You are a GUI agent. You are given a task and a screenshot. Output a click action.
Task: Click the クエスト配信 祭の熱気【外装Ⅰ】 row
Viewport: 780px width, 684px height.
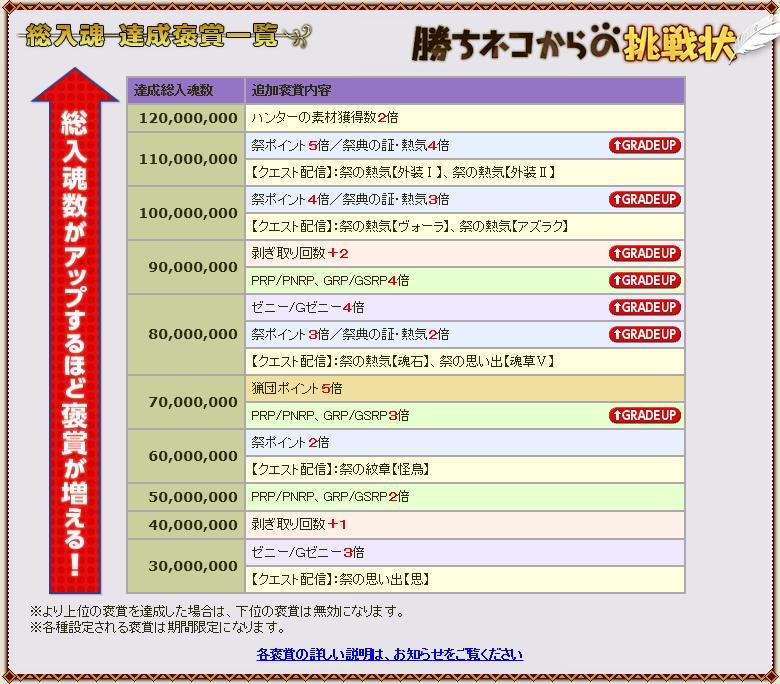(465, 173)
